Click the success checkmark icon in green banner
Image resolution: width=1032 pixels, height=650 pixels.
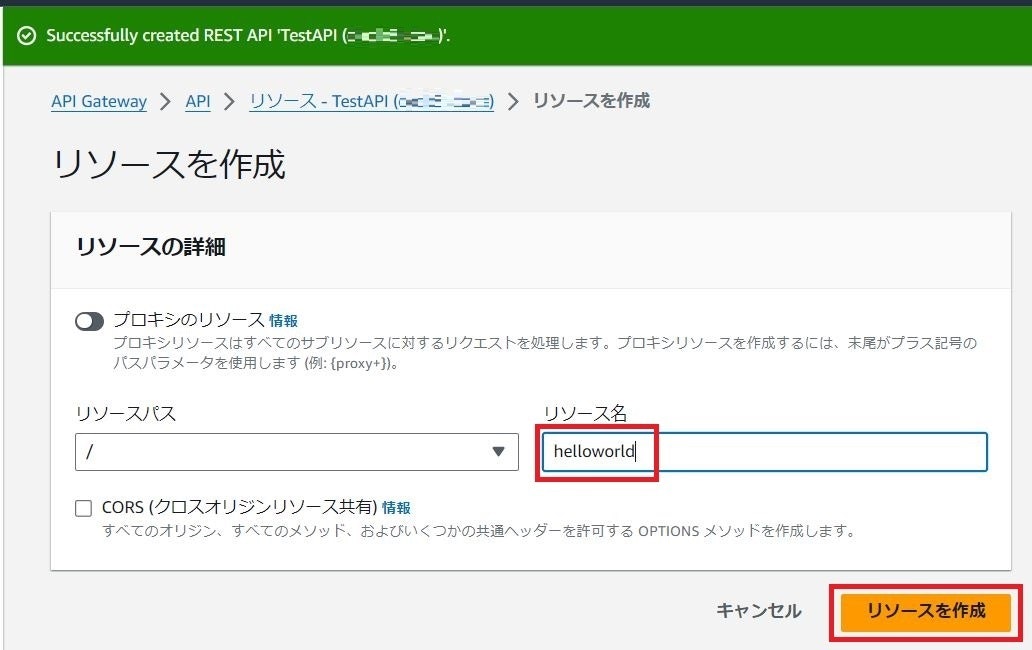pyautogui.click(x=26, y=36)
